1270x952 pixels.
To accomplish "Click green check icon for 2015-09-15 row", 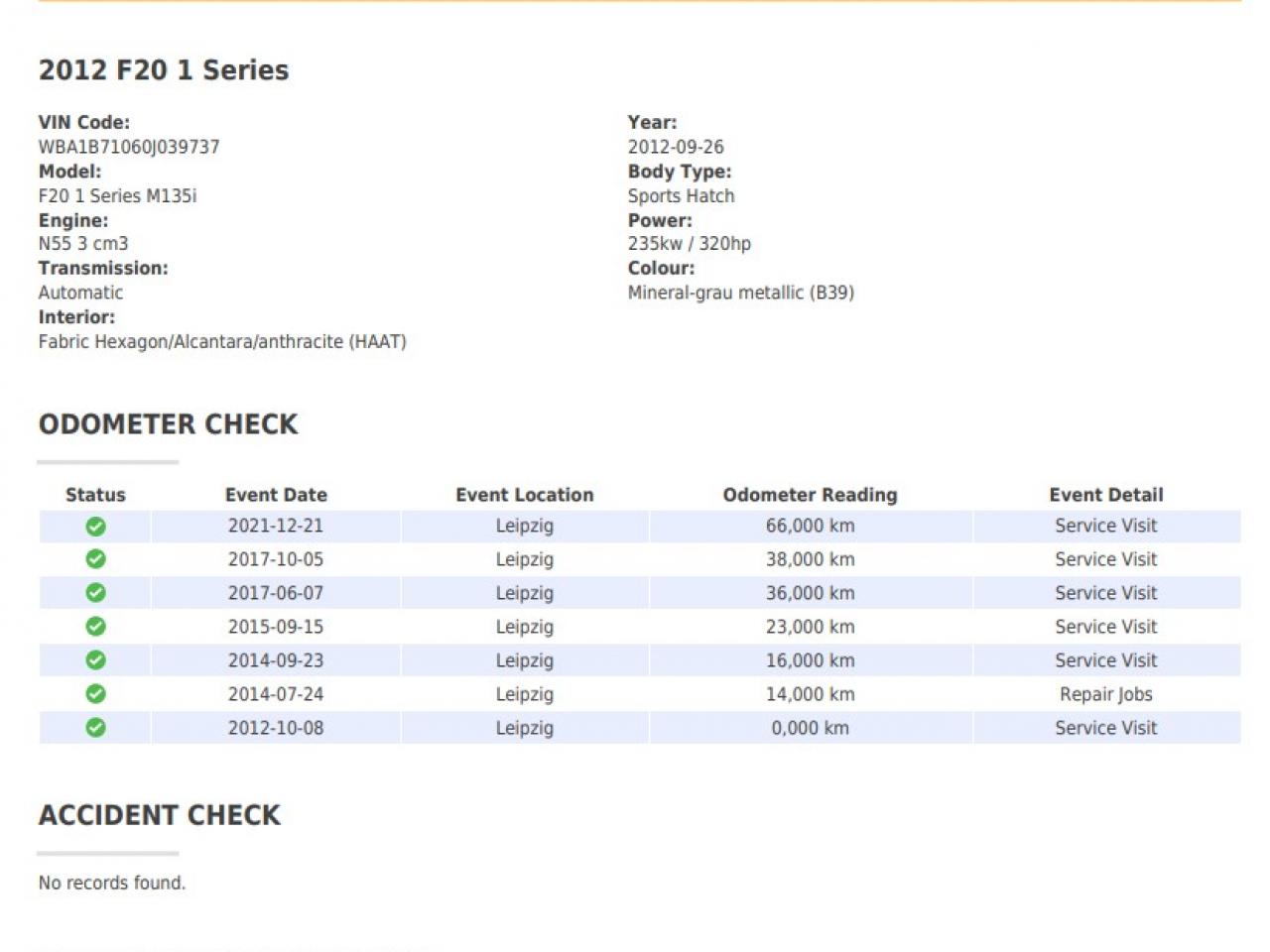I will click(95, 627).
